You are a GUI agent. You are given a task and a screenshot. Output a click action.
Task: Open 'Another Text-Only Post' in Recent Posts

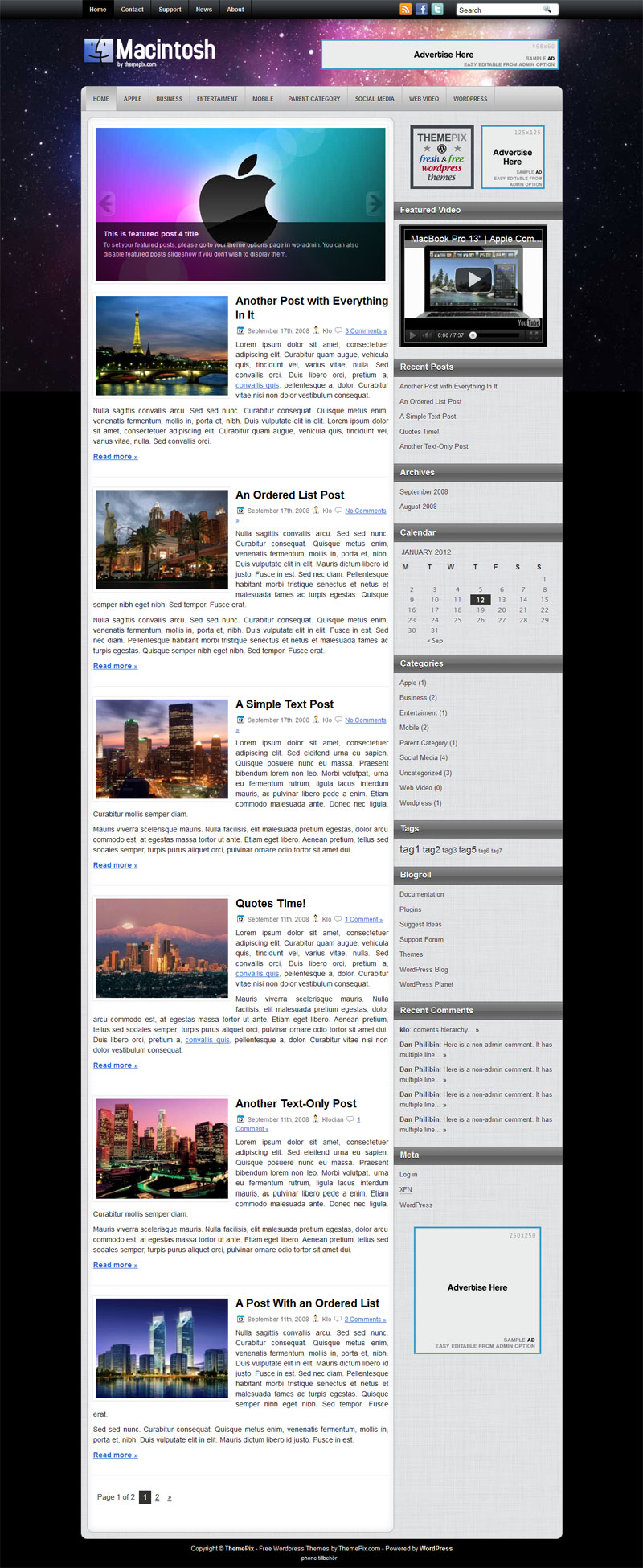point(433,446)
